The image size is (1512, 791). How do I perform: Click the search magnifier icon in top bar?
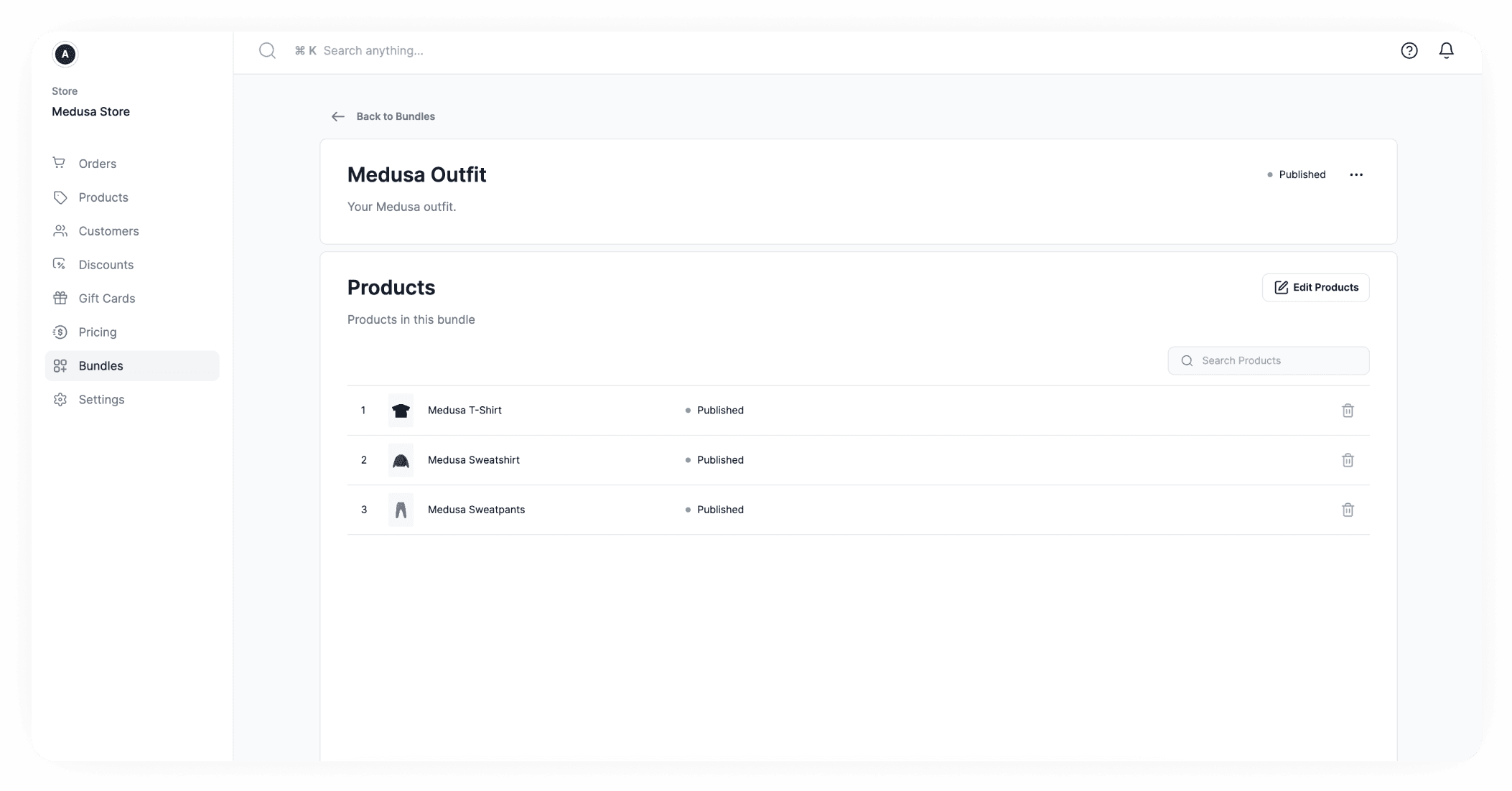267,50
